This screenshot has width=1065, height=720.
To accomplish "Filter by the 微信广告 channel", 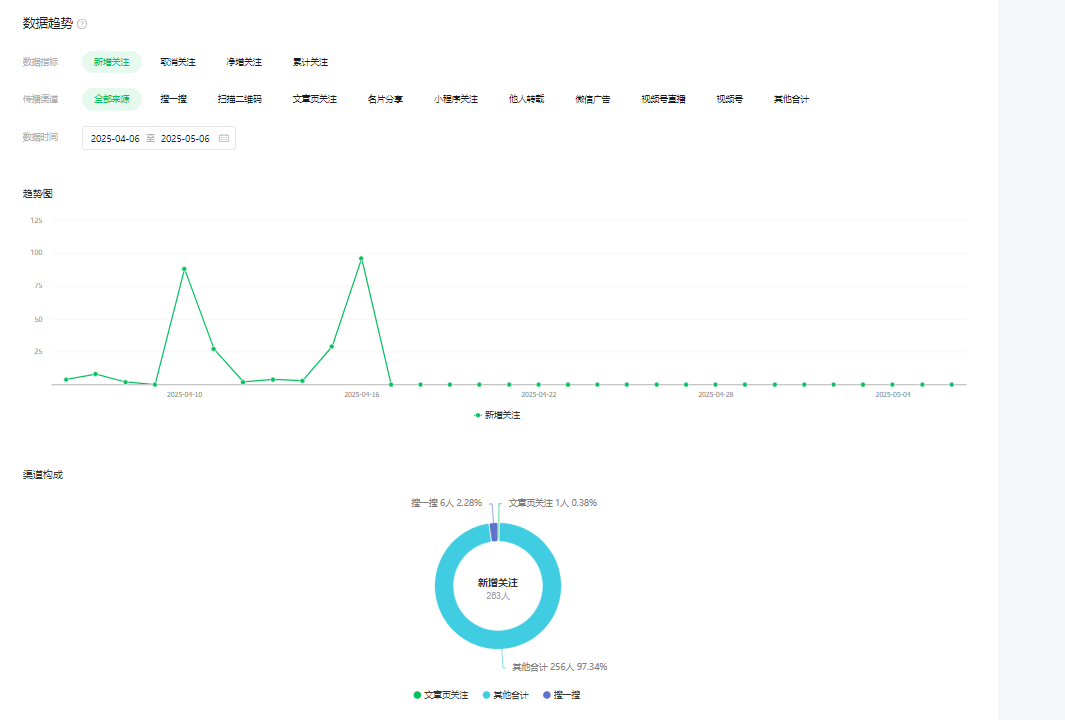I will coord(593,99).
